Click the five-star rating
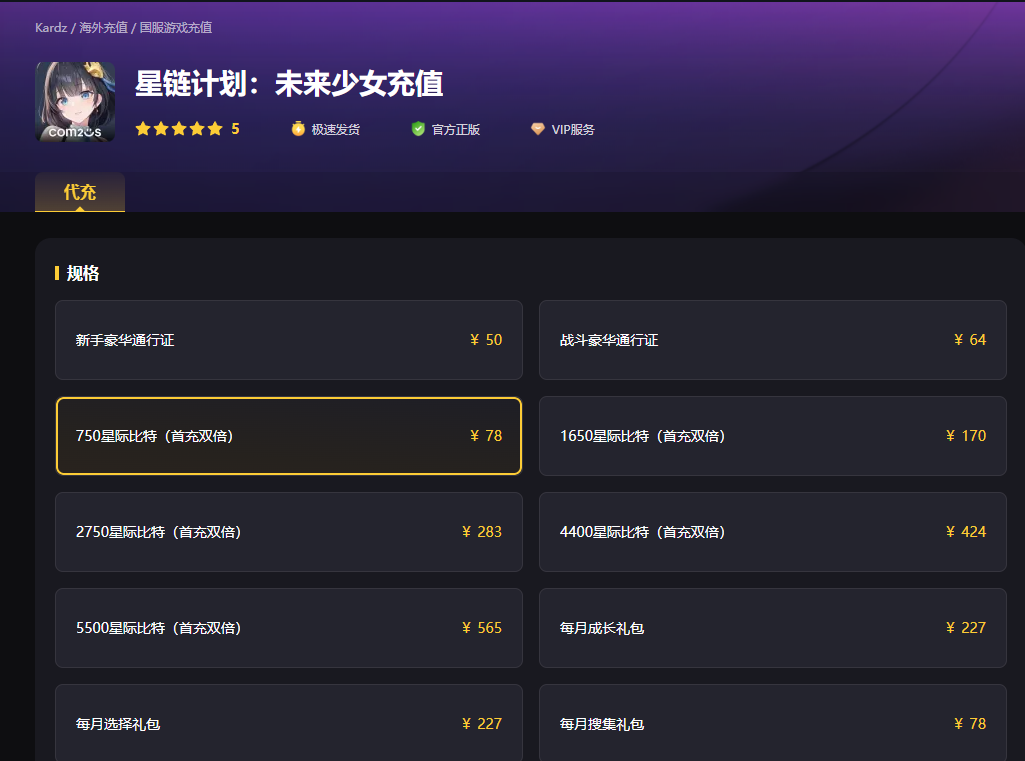Image resolution: width=1025 pixels, height=761 pixels. (x=178, y=129)
